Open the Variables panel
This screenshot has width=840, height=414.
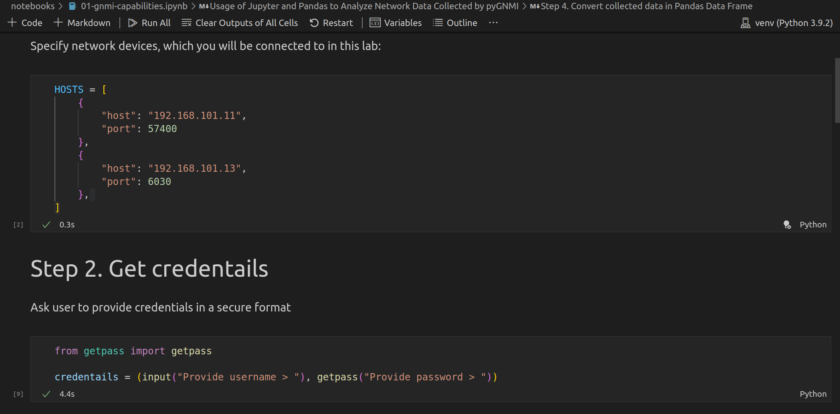395,23
